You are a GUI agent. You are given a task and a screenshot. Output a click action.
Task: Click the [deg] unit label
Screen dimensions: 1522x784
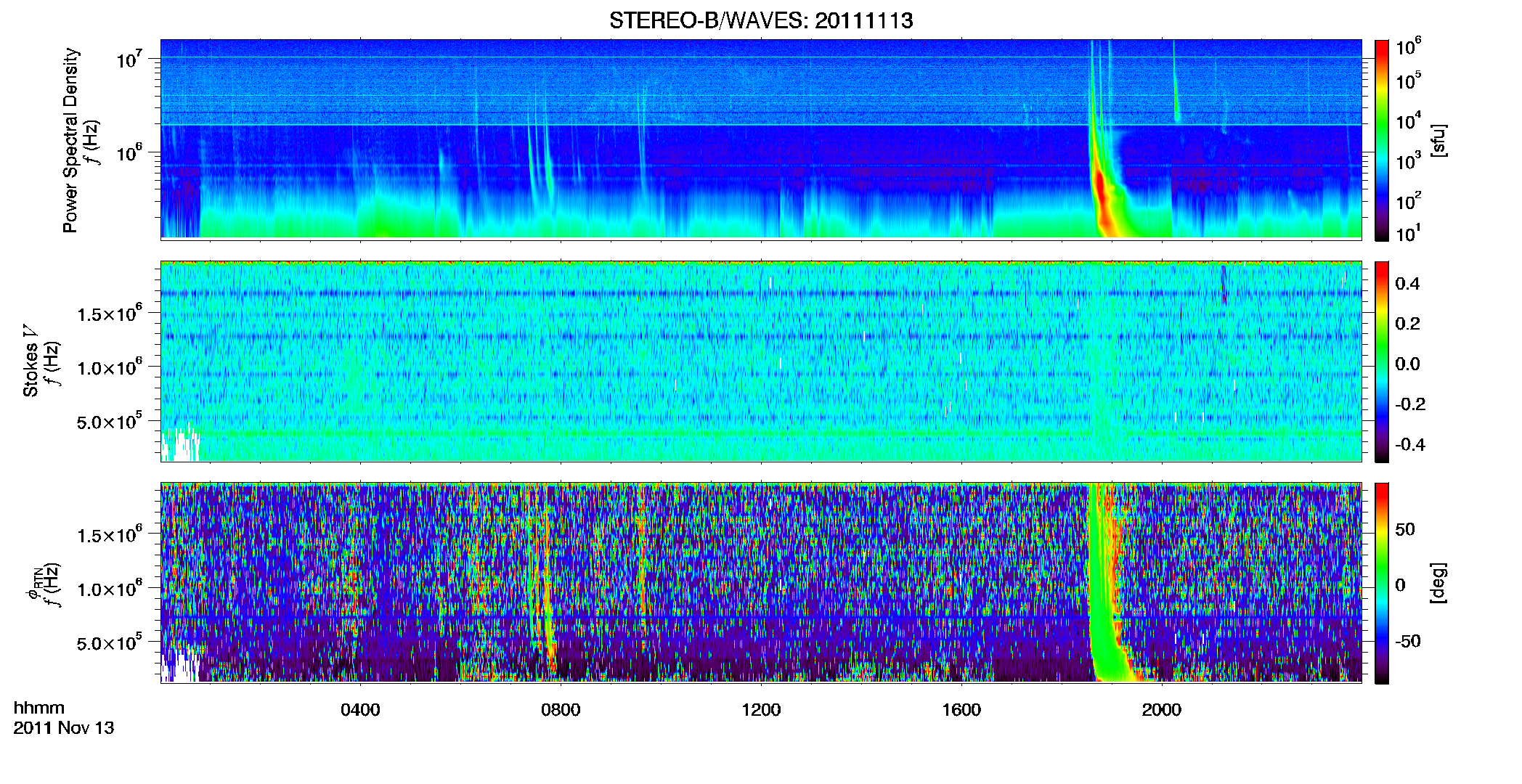[x=1438, y=583]
